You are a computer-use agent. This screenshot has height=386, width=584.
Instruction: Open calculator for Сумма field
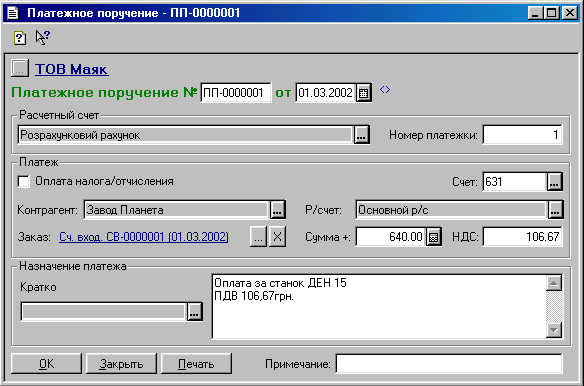(x=434, y=237)
